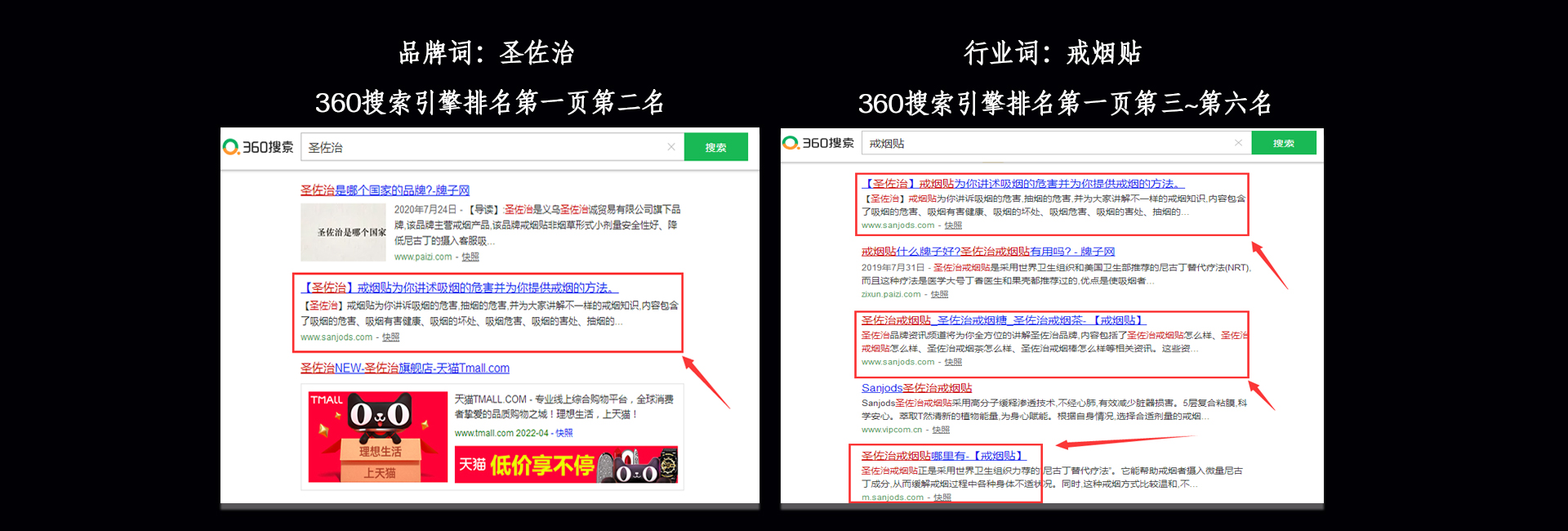
Task: Open 快照 beside www.sanjods.com in left screenshot
Action: [x=391, y=337]
